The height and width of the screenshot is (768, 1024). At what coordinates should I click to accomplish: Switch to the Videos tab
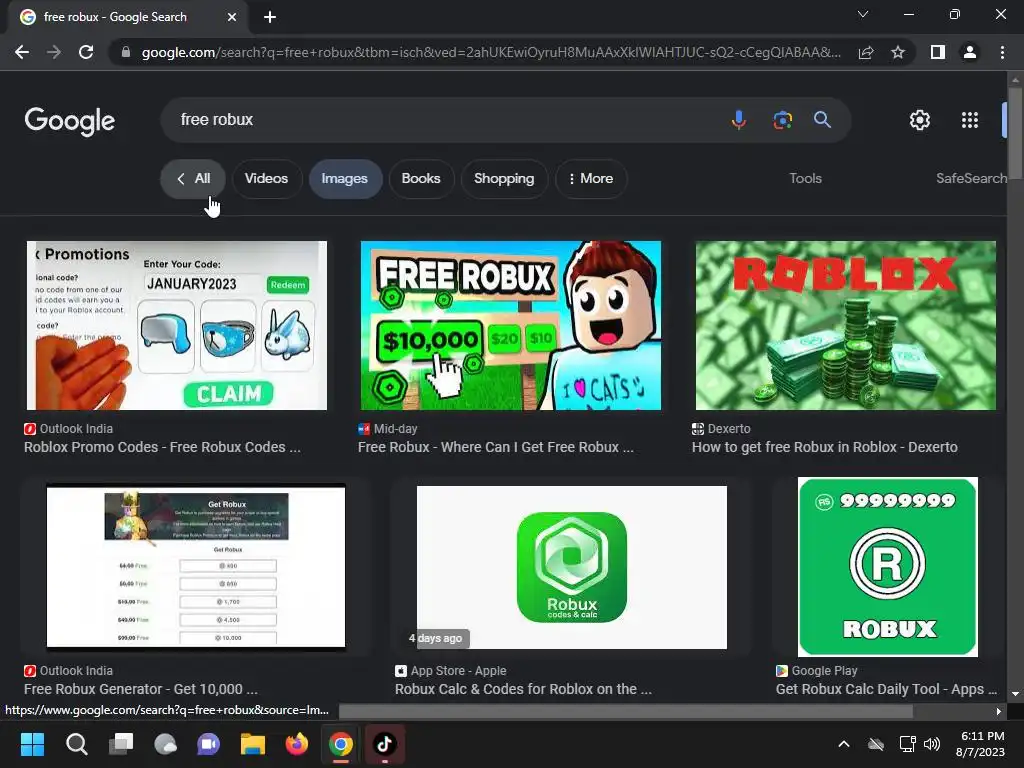coord(266,178)
